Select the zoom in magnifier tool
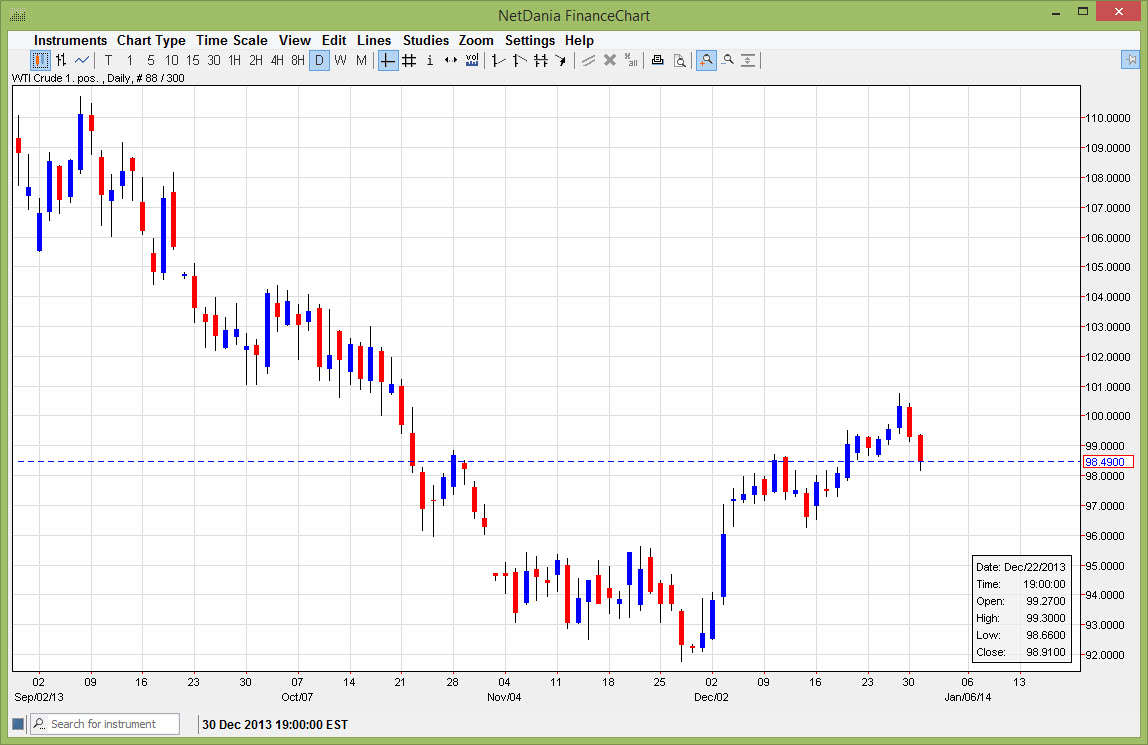Screen dimensions: 1148x745 pos(706,61)
